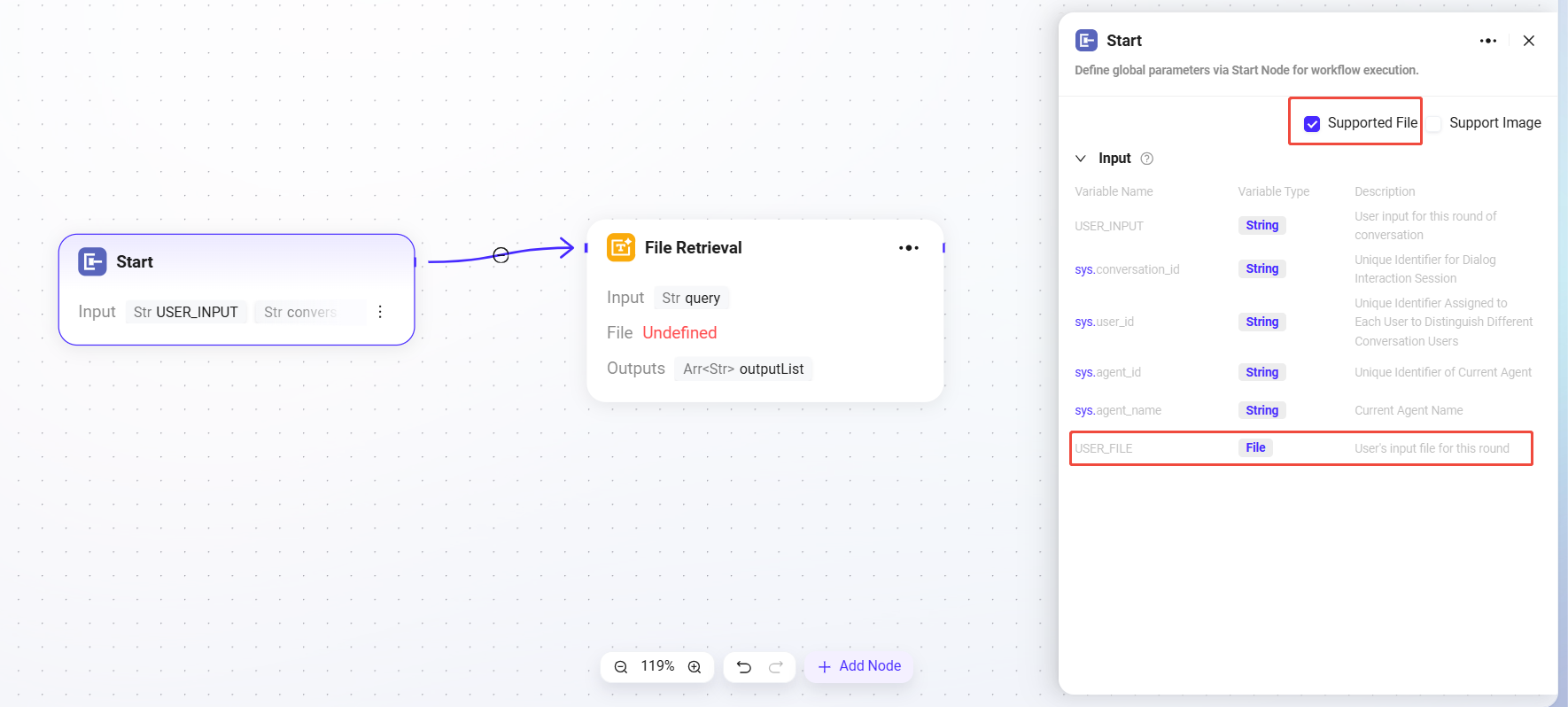
Task: Select the USER_FILE variable row
Action: coord(1300,448)
